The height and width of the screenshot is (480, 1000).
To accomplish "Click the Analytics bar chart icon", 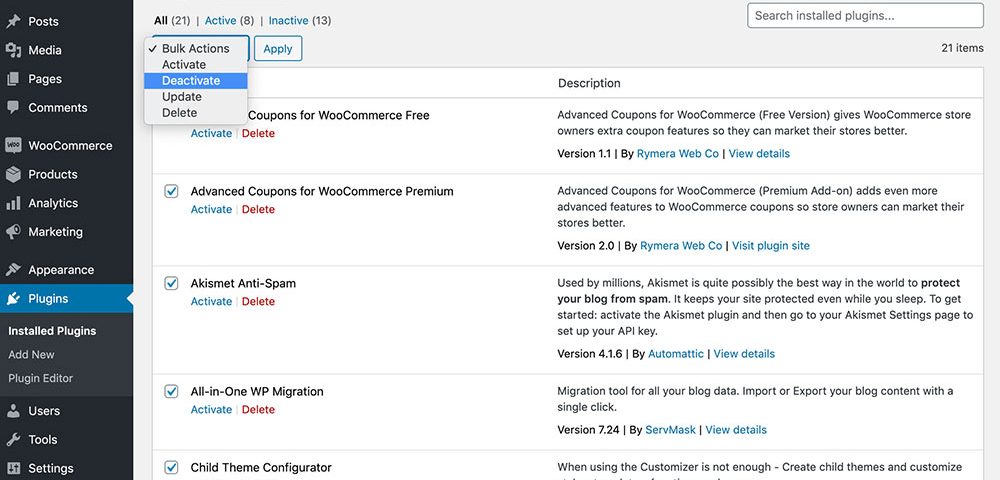I will click(13, 203).
